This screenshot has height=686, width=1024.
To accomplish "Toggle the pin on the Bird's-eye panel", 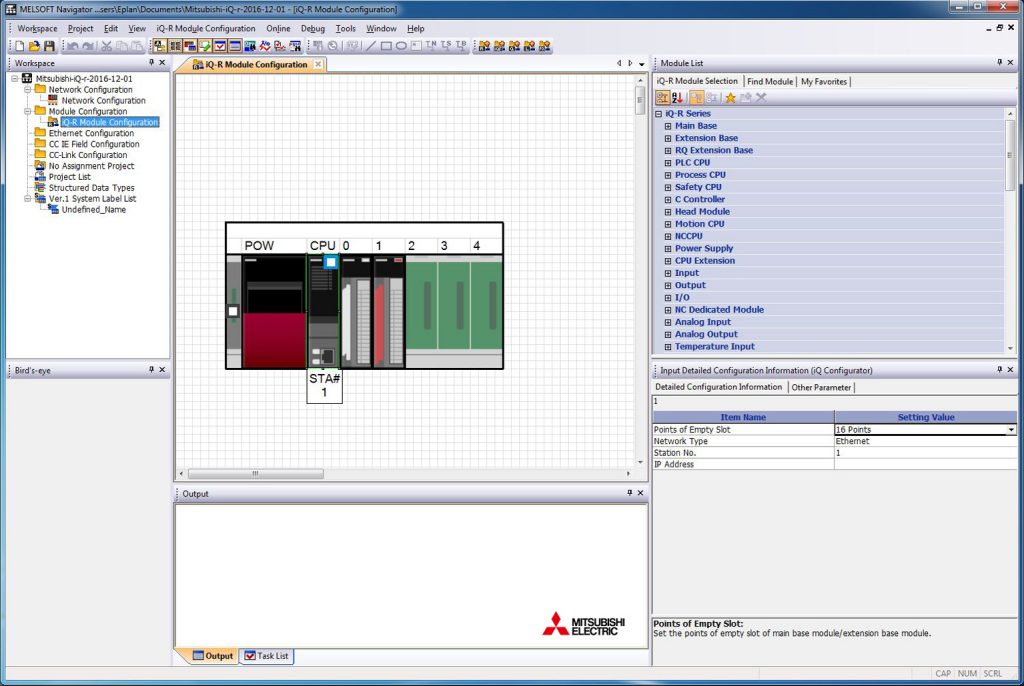I will pyautogui.click(x=151, y=370).
